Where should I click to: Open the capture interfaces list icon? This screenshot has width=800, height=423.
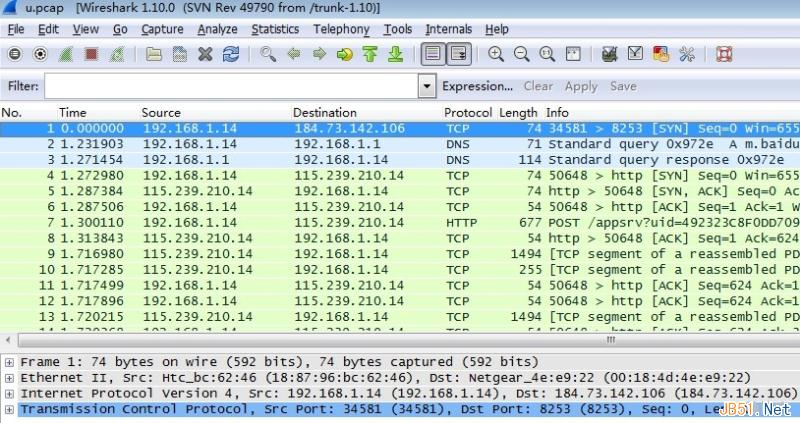15,54
